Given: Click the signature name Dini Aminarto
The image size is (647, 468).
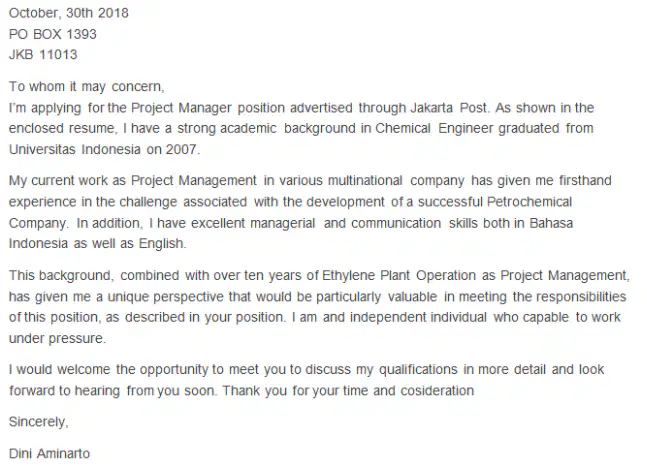Looking at the screenshot, I should (x=49, y=454).
